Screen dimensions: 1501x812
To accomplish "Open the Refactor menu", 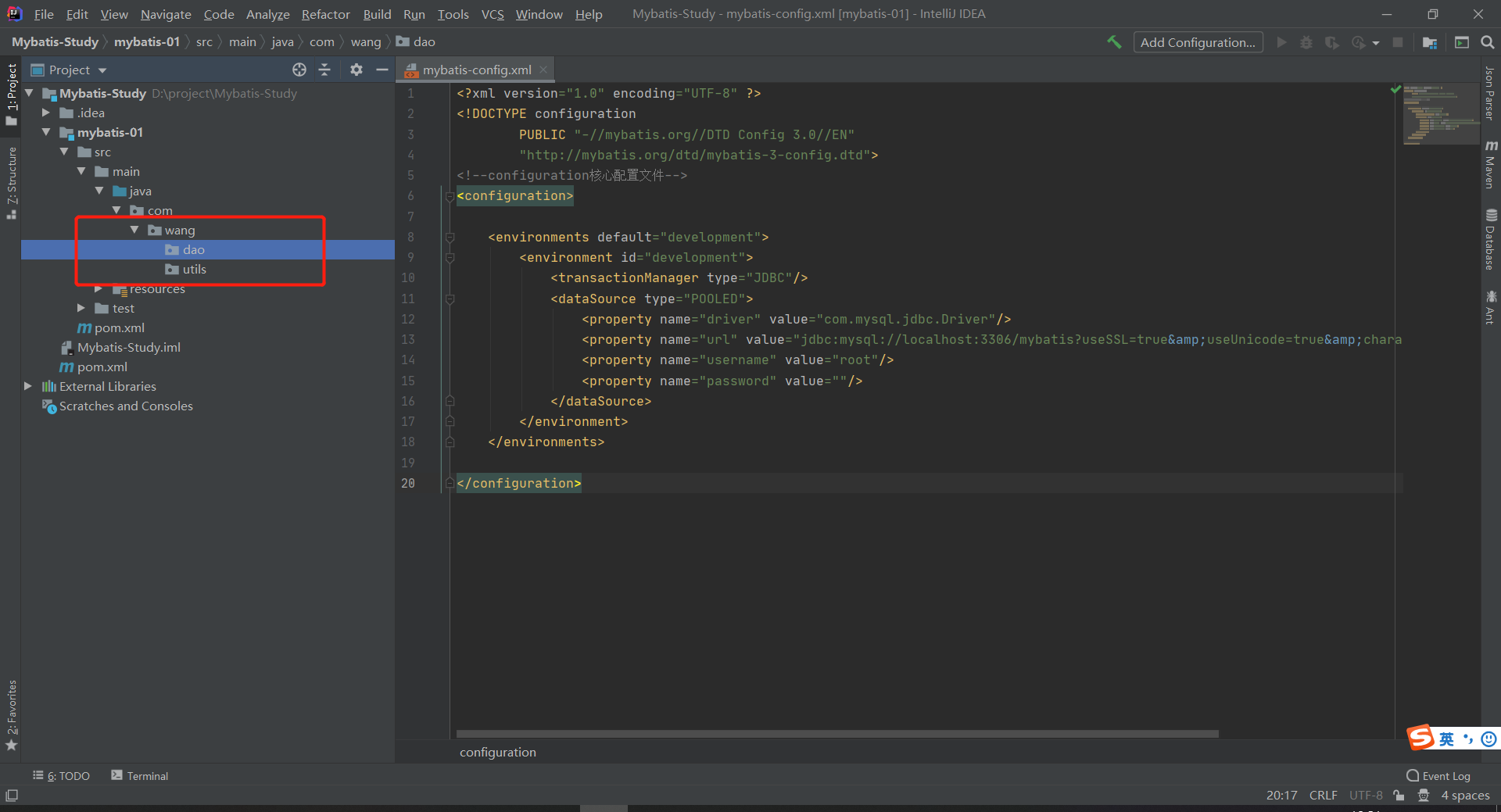I will [x=325, y=14].
